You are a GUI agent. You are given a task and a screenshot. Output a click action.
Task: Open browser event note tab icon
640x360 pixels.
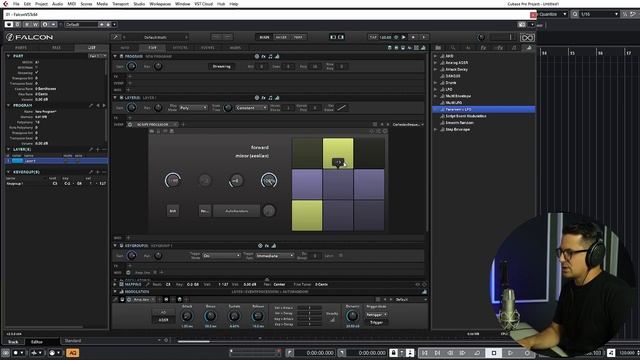pos(514,48)
